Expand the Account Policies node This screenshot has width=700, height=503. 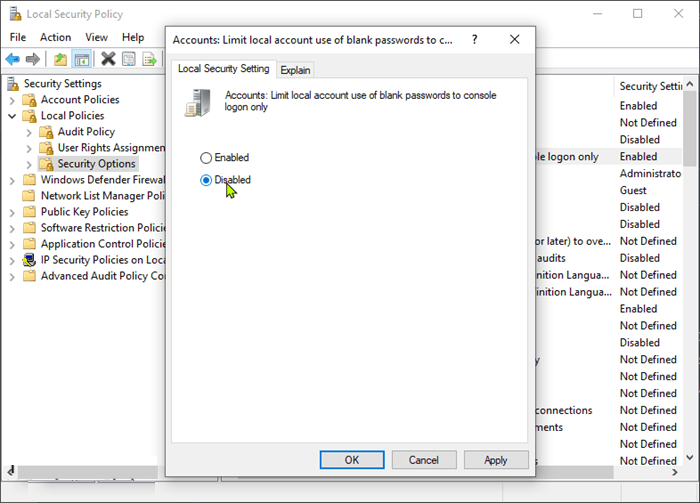pyautogui.click(x=12, y=100)
